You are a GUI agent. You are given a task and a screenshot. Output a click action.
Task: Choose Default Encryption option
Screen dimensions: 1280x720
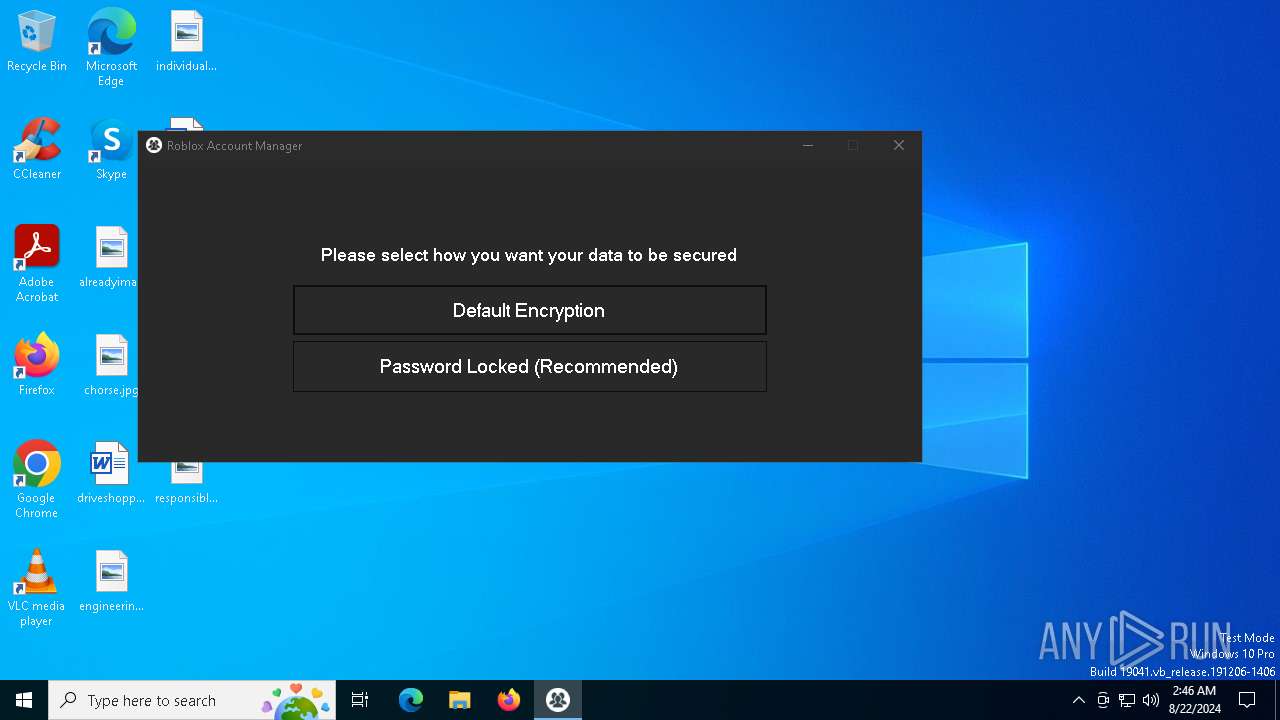pyautogui.click(x=529, y=310)
